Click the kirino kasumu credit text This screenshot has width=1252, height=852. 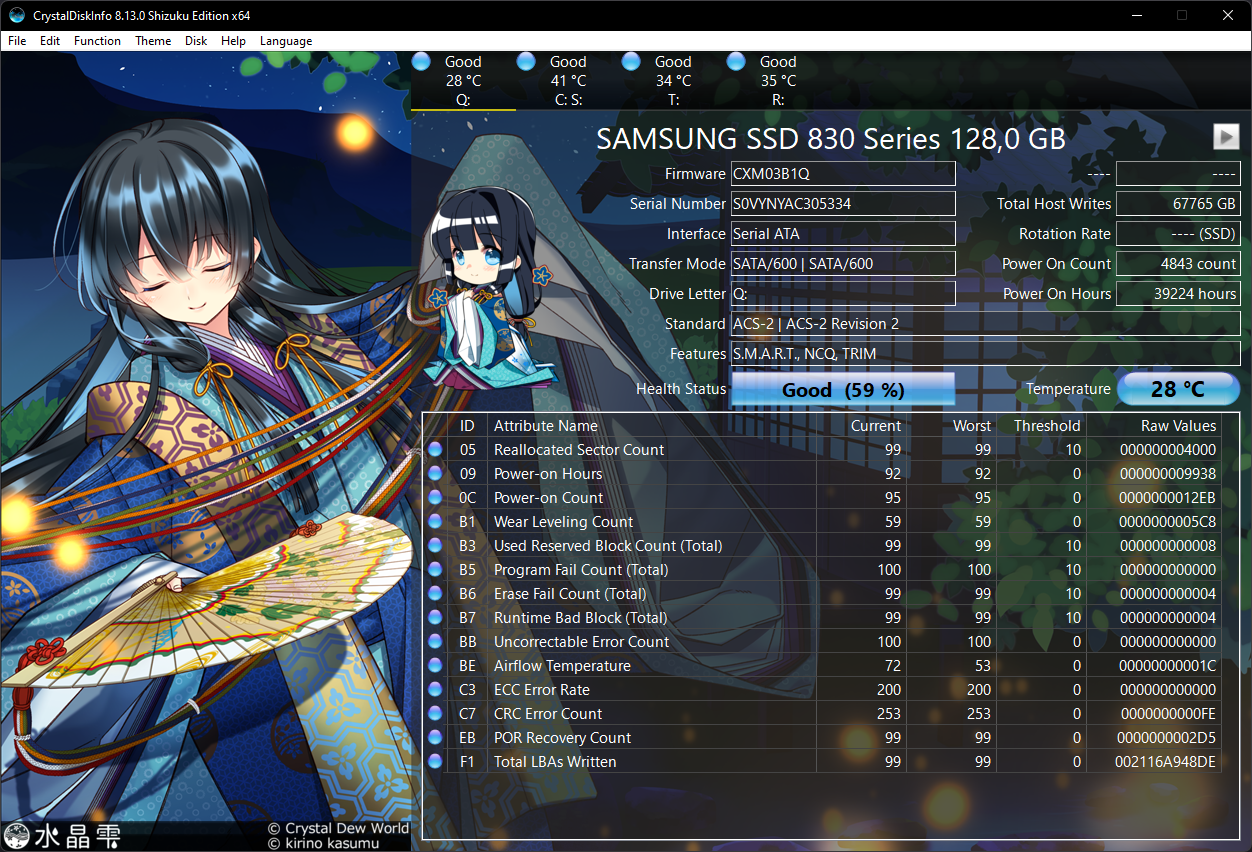pos(324,844)
